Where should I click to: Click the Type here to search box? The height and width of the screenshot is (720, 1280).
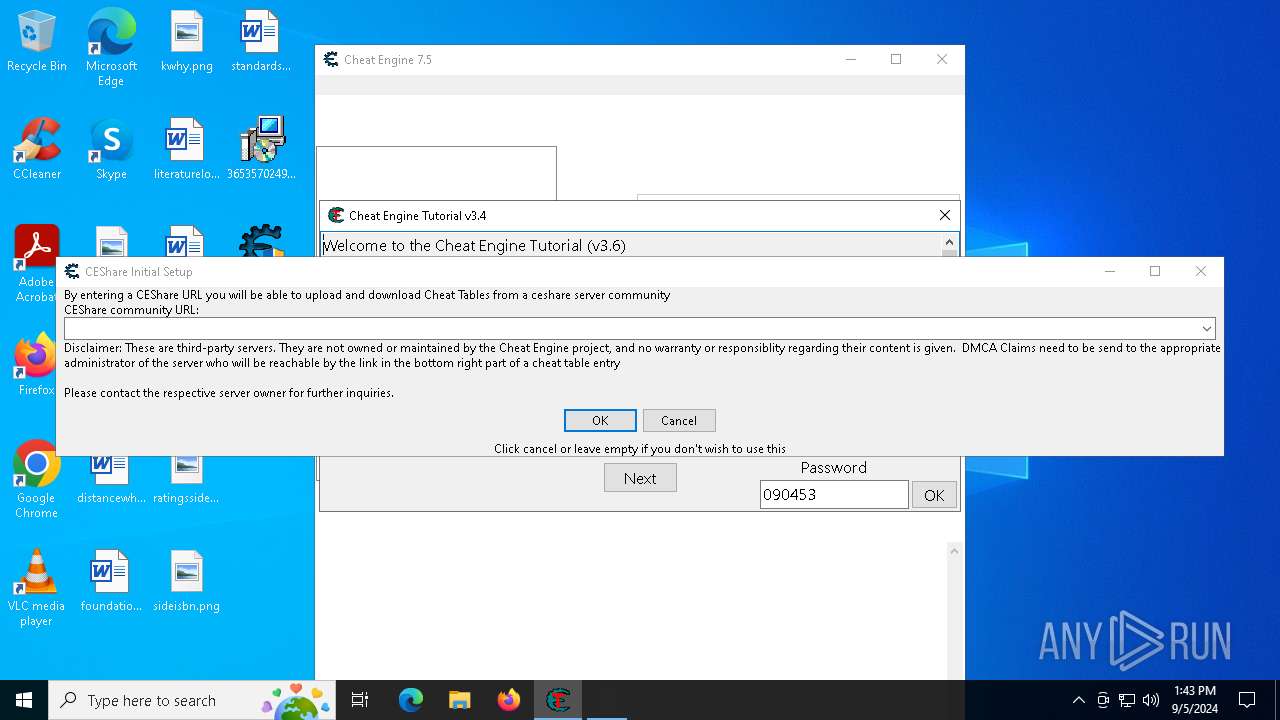pyautogui.click(x=190, y=700)
